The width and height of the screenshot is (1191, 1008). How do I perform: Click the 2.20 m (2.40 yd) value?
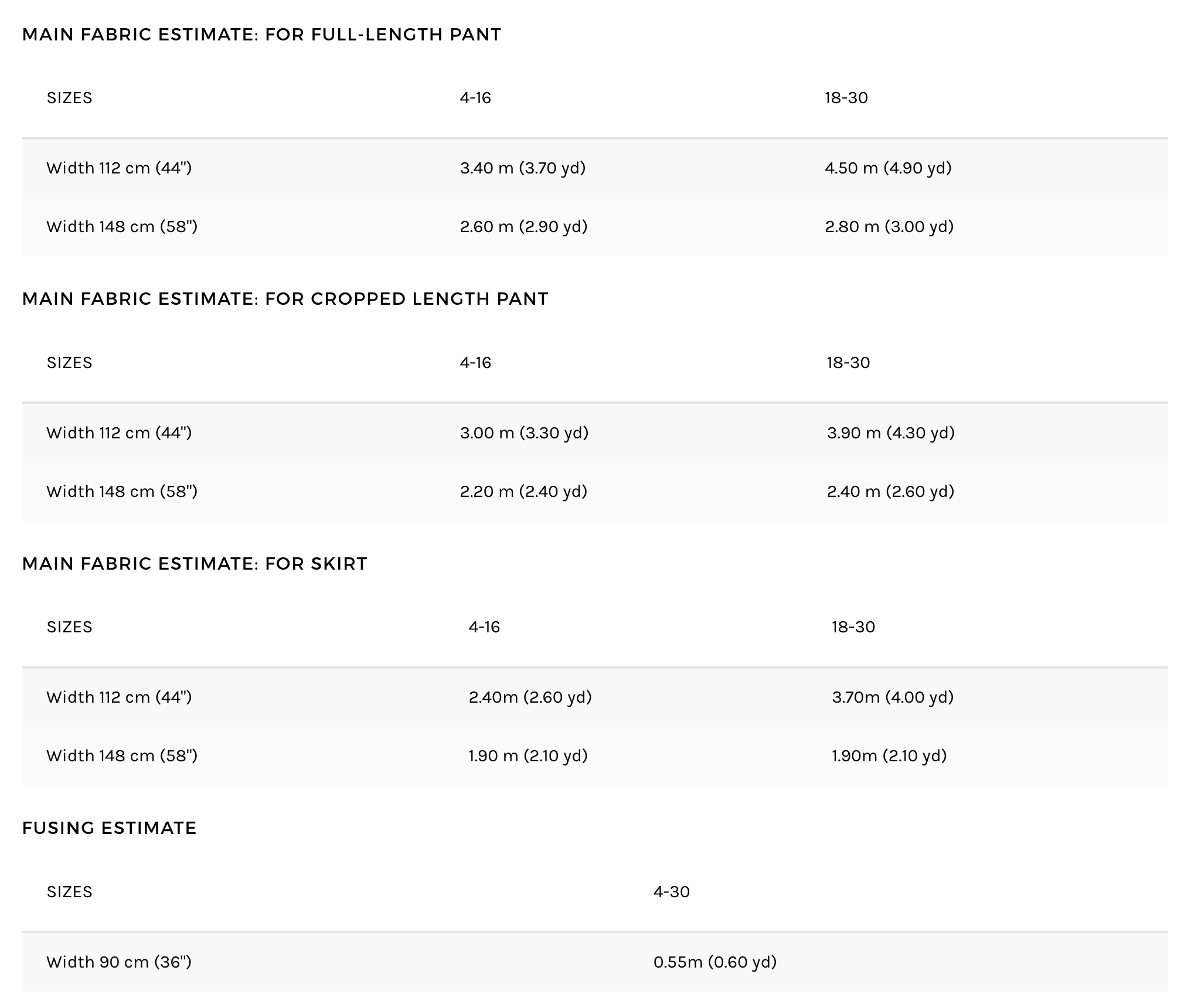pos(523,492)
